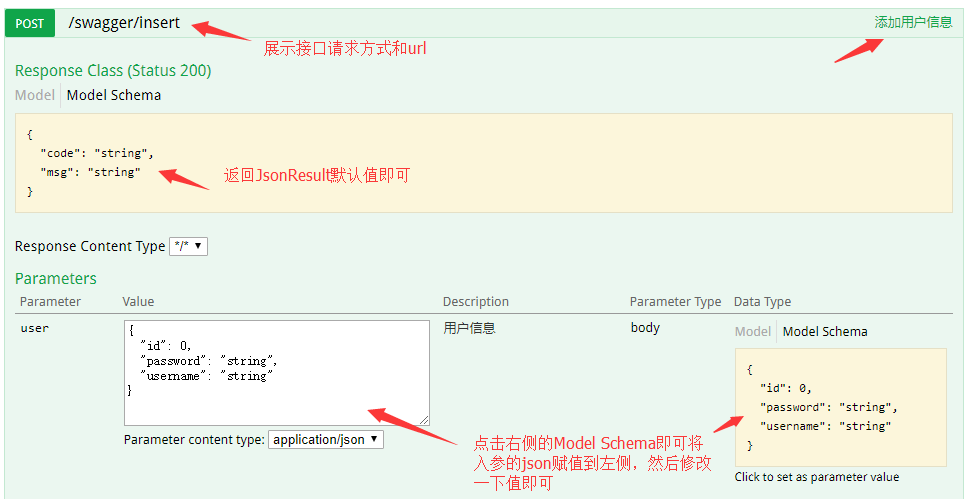Screen dimensions: 970x499
Task: Click the Value column header
Action: pos(138,302)
